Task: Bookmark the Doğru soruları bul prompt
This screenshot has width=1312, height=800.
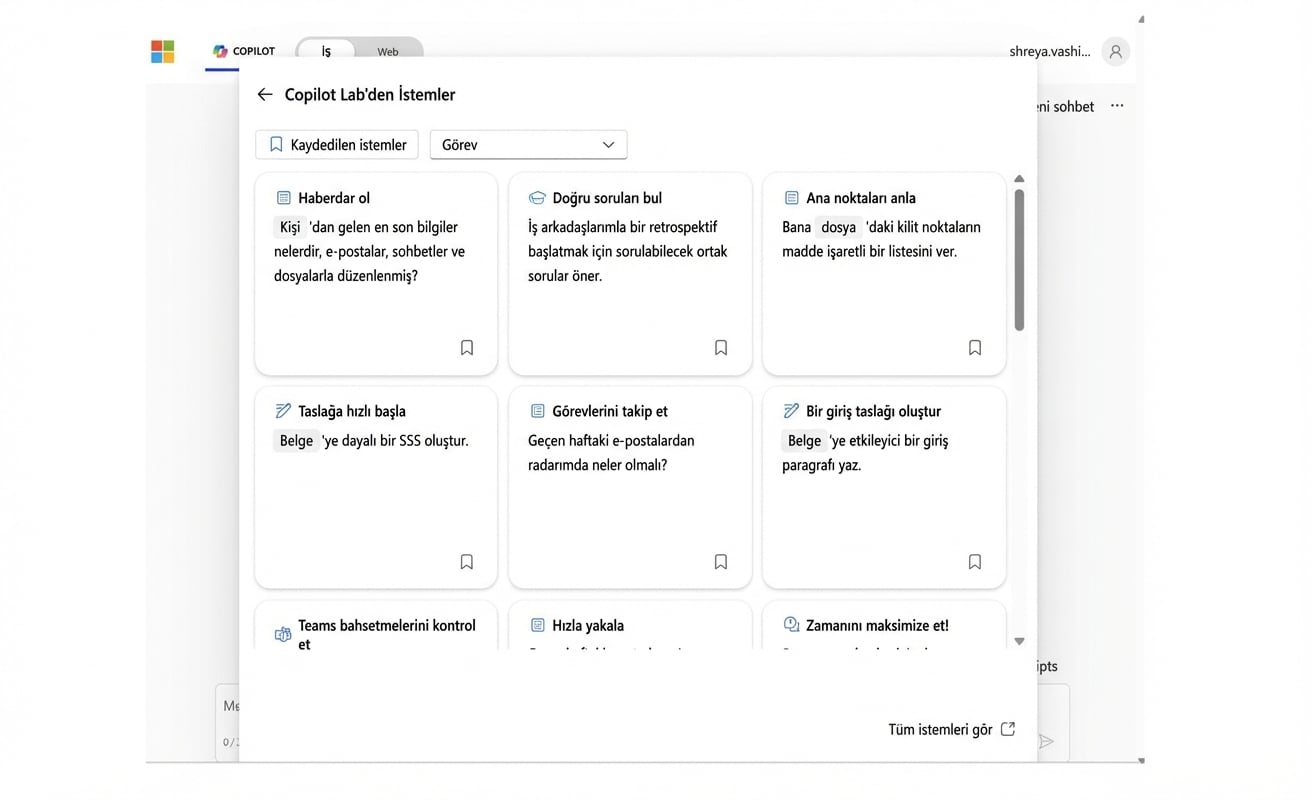Action: (x=720, y=348)
